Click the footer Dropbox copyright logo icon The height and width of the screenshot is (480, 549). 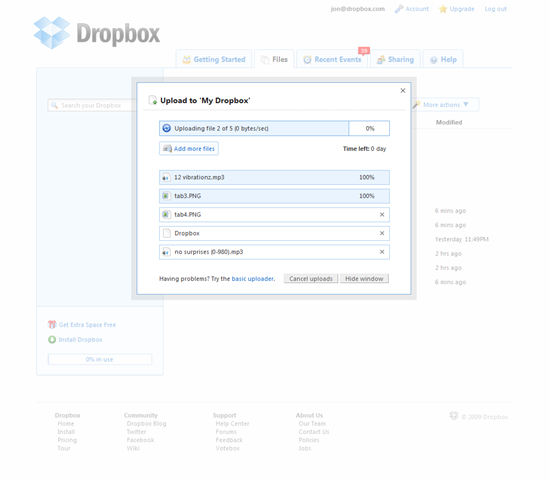coord(454,416)
